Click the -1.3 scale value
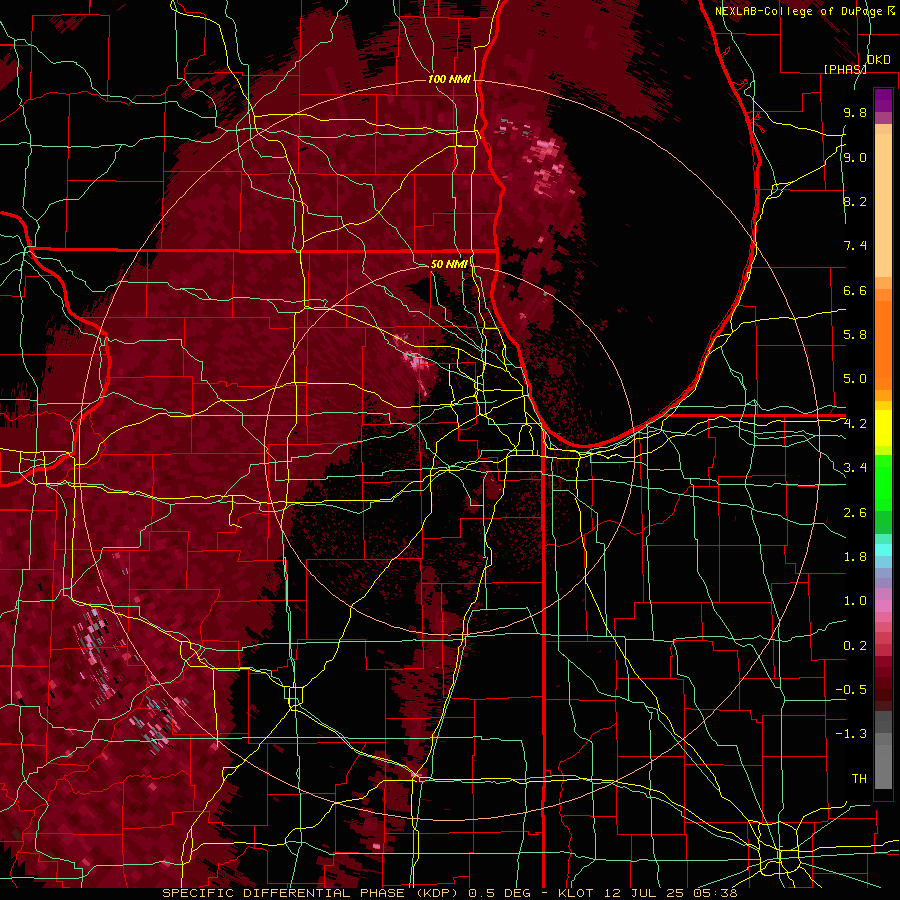The image size is (900, 900). point(851,734)
